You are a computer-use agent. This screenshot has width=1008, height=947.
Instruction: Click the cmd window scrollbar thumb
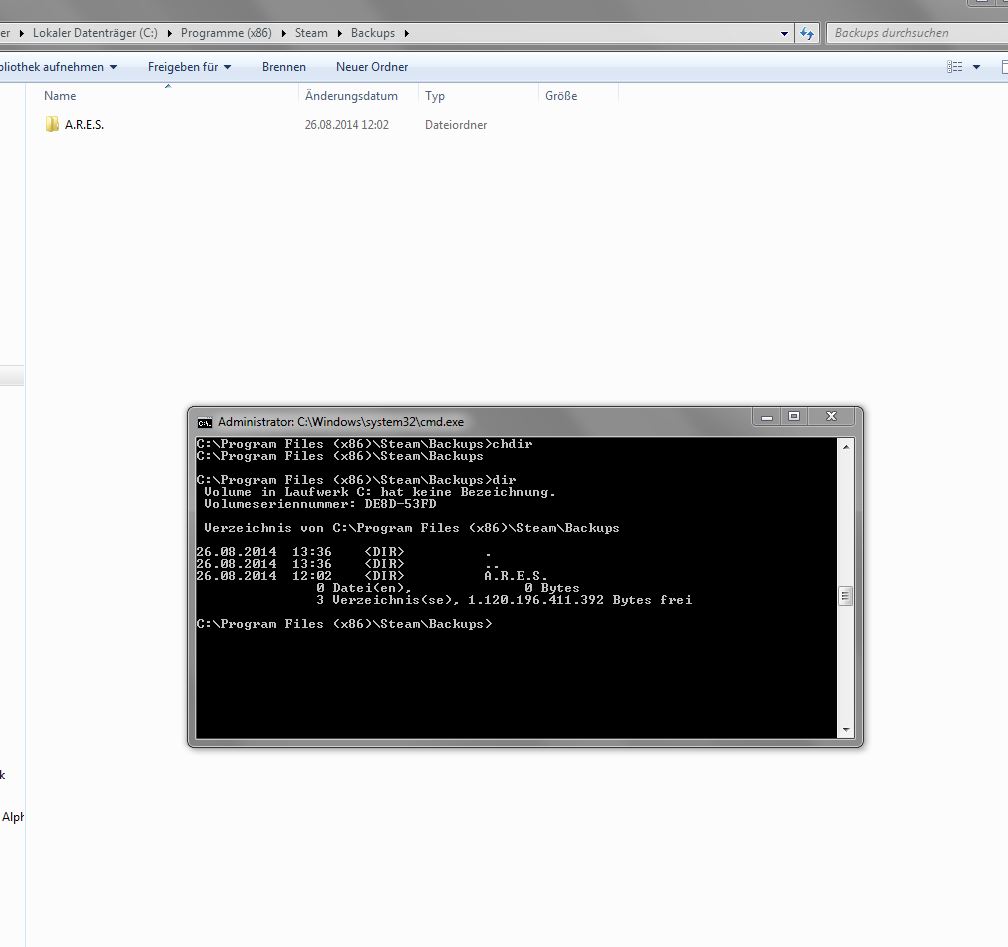click(846, 596)
